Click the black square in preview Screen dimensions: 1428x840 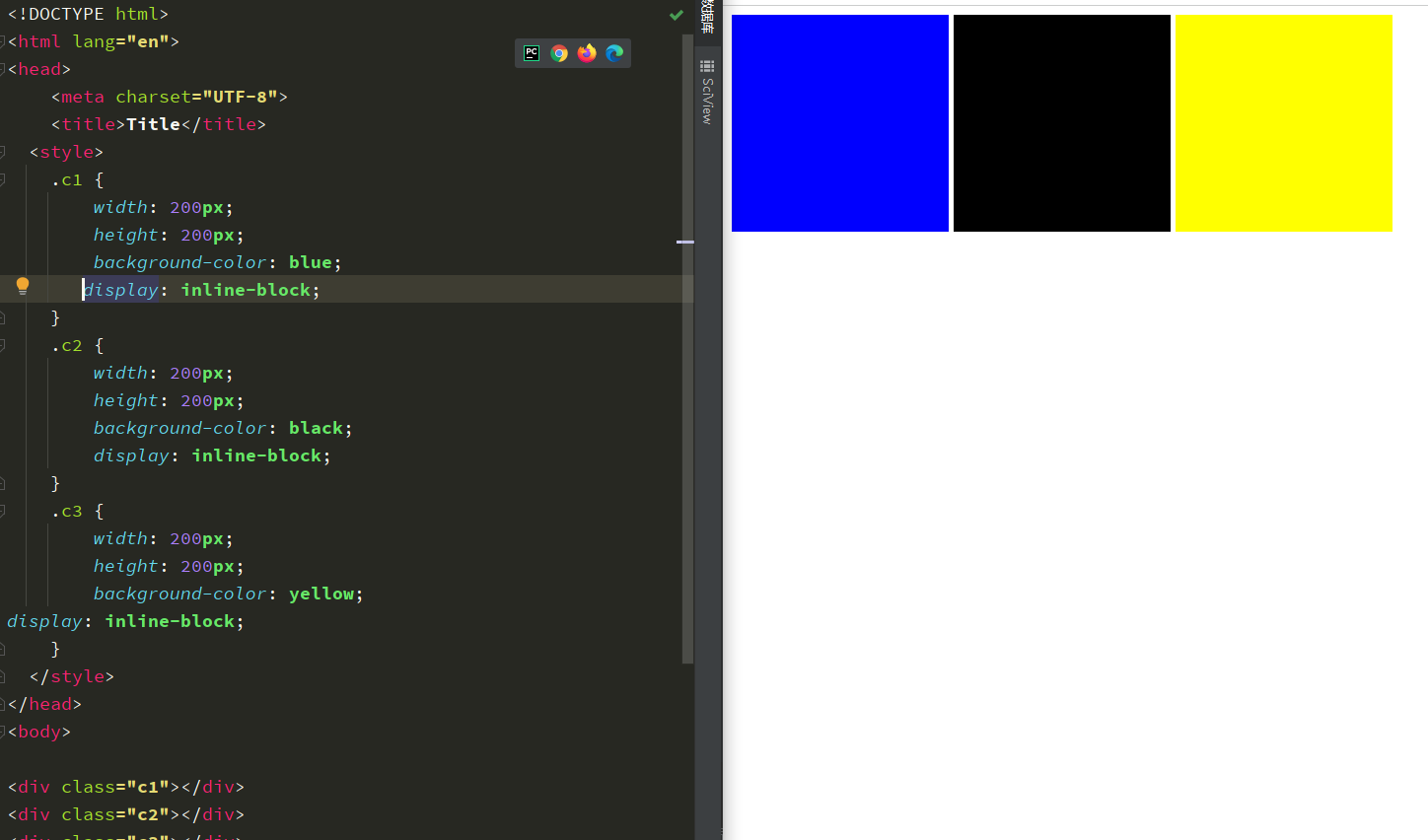(x=1062, y=123)
